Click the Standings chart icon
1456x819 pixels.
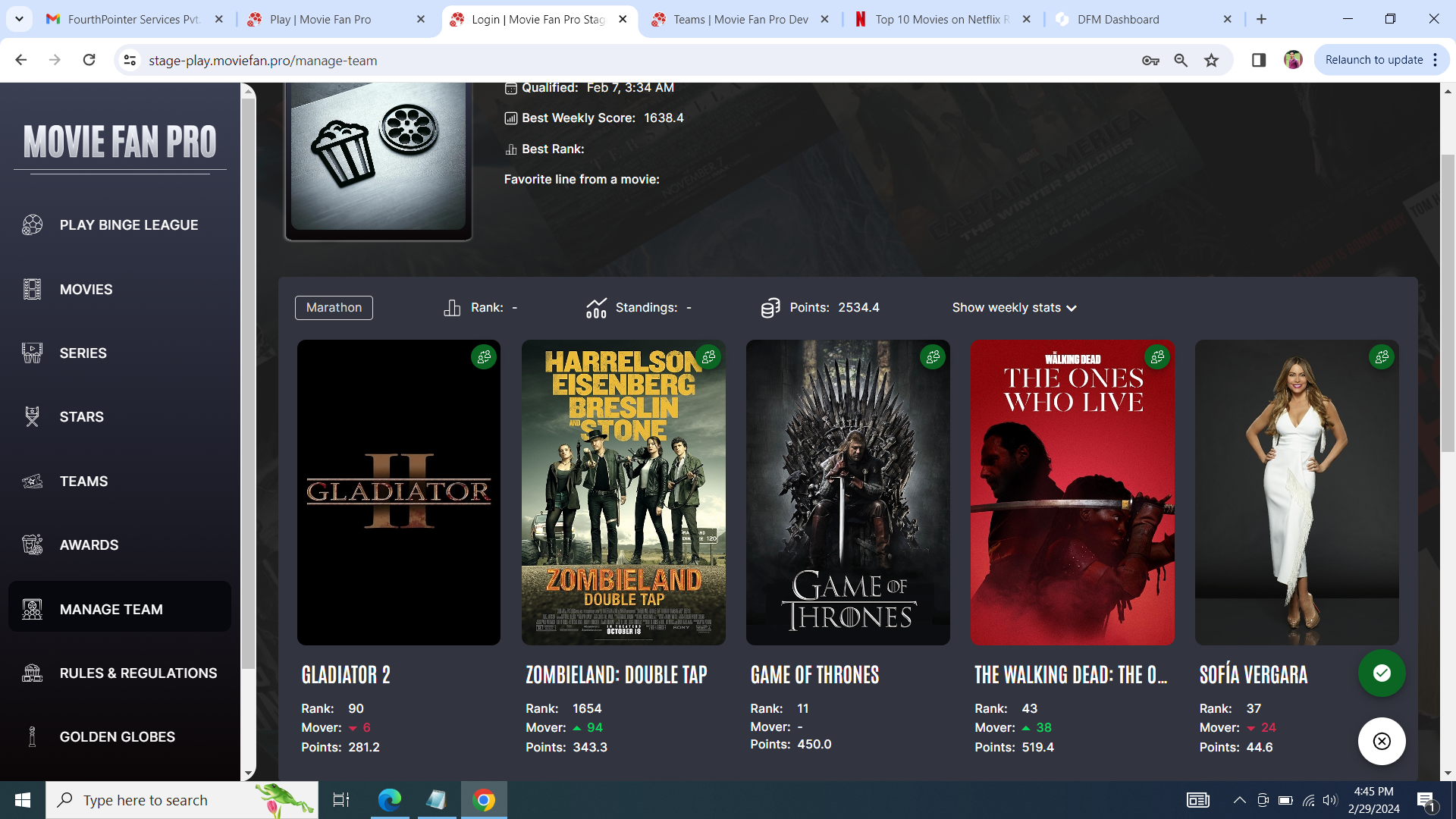pyautogui.click(x=596, y=308)
